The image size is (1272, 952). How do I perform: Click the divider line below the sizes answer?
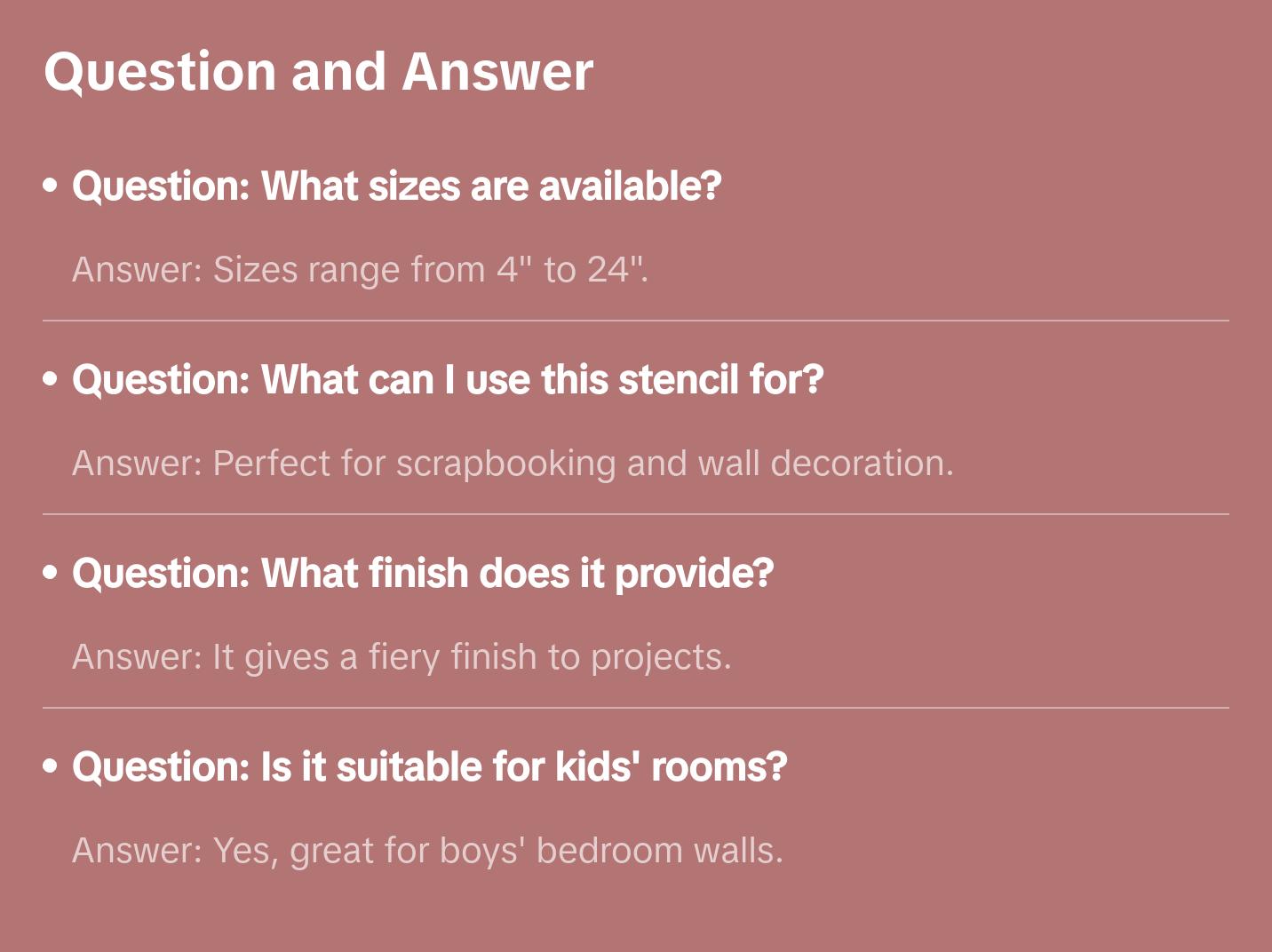coord(636,321)
